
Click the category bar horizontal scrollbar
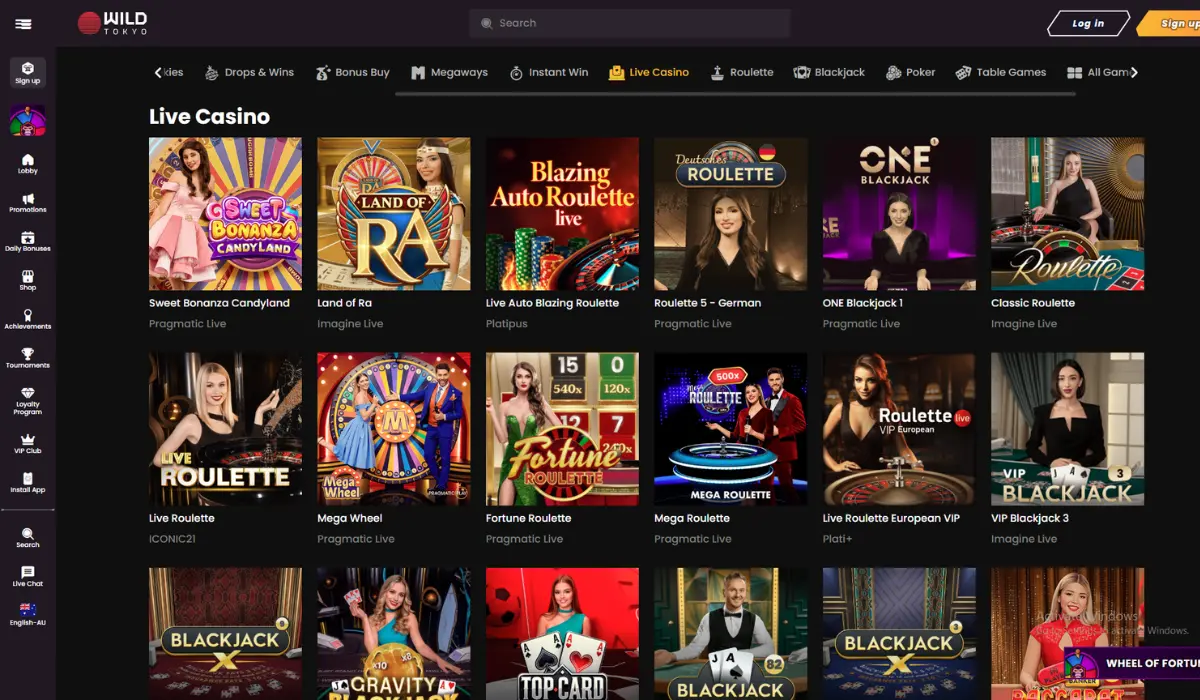point(735,94)
